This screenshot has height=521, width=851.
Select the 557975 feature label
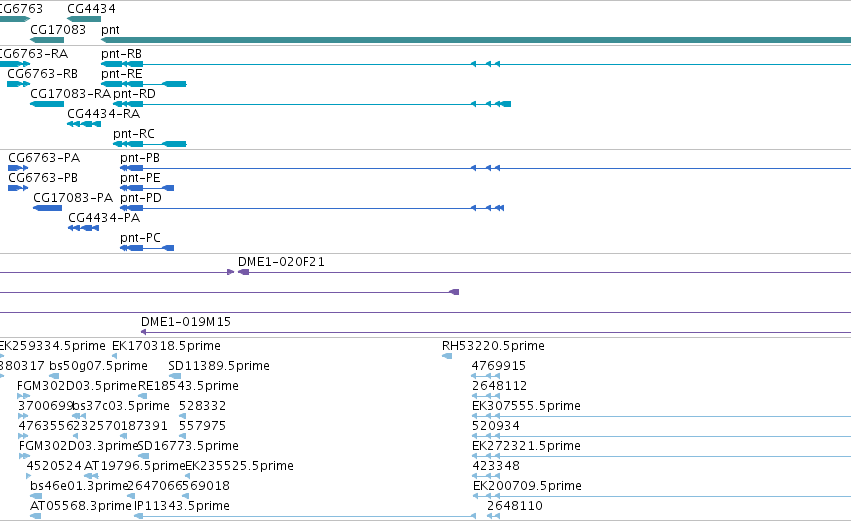point(202,426)
